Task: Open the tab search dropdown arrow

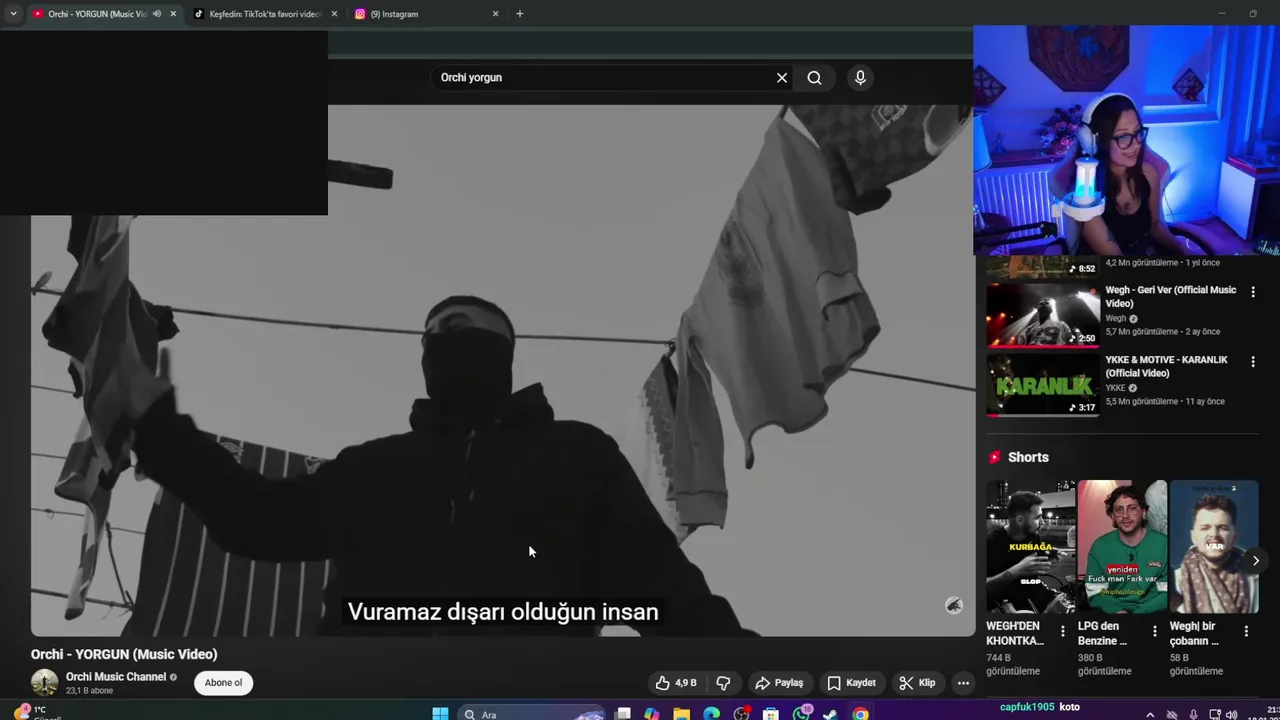Action: tap(13, 14)
